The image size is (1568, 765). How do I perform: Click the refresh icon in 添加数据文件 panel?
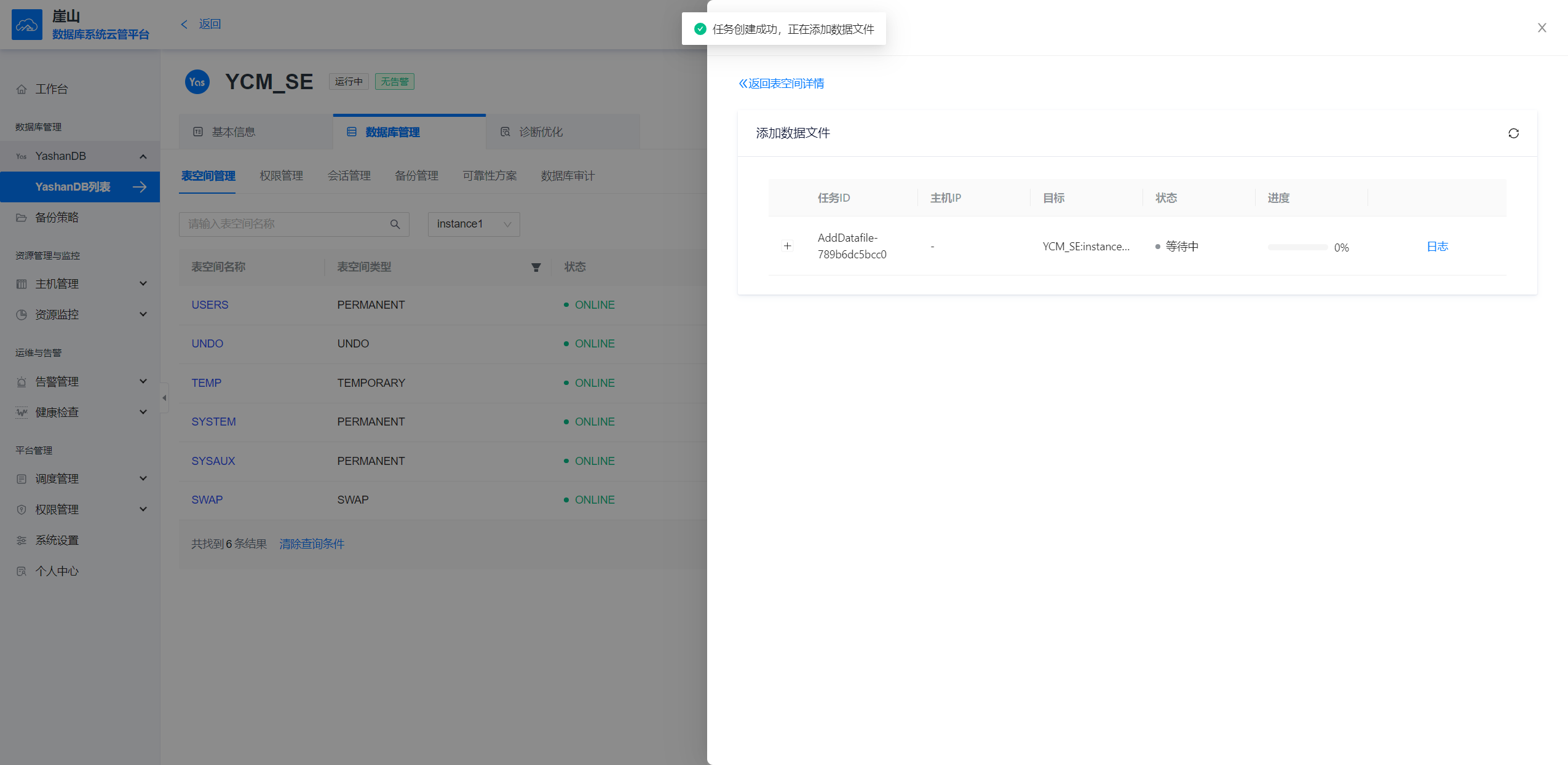(x=1513, y=133)
